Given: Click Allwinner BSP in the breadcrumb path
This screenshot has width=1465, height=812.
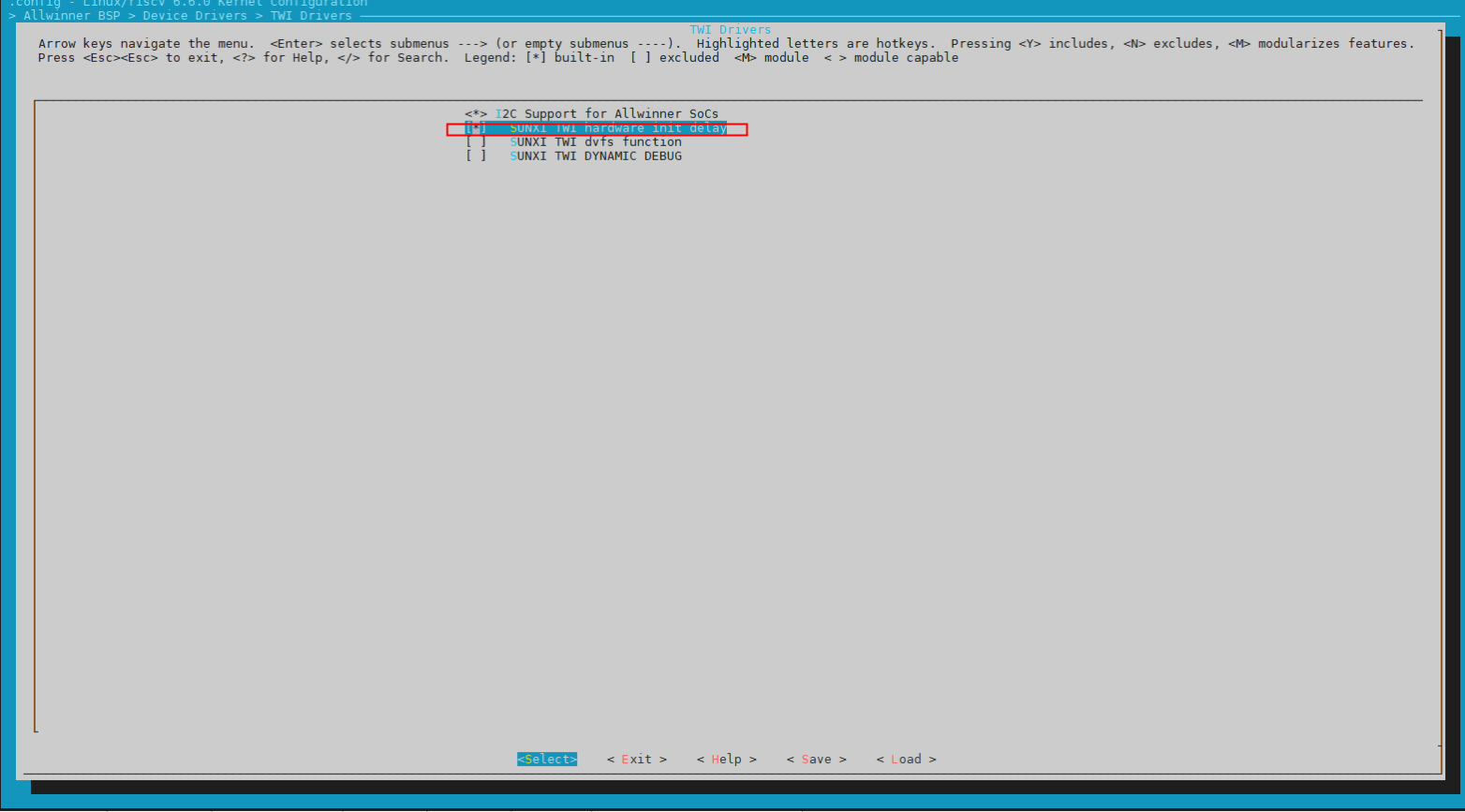Looking at the screenshot, I should [x=71, y=16].
